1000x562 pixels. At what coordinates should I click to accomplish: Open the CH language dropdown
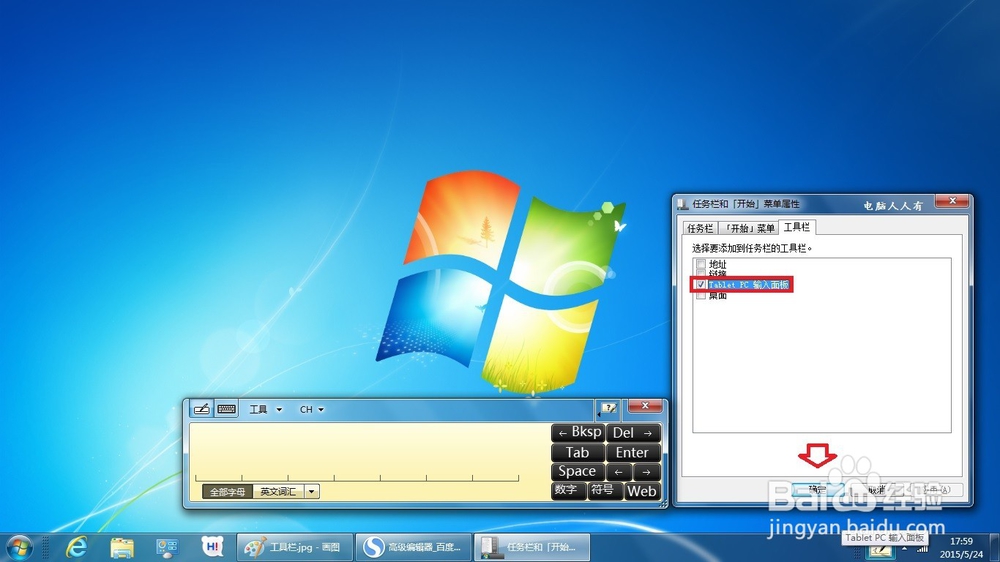(x=312, y=410)
